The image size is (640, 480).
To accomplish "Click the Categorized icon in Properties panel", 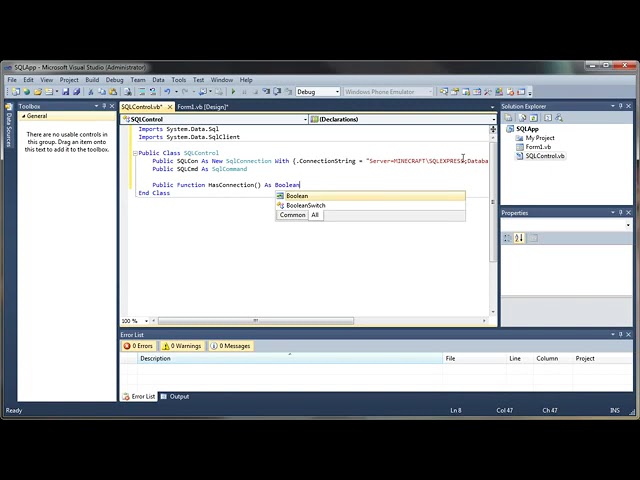I will point(507,238).
